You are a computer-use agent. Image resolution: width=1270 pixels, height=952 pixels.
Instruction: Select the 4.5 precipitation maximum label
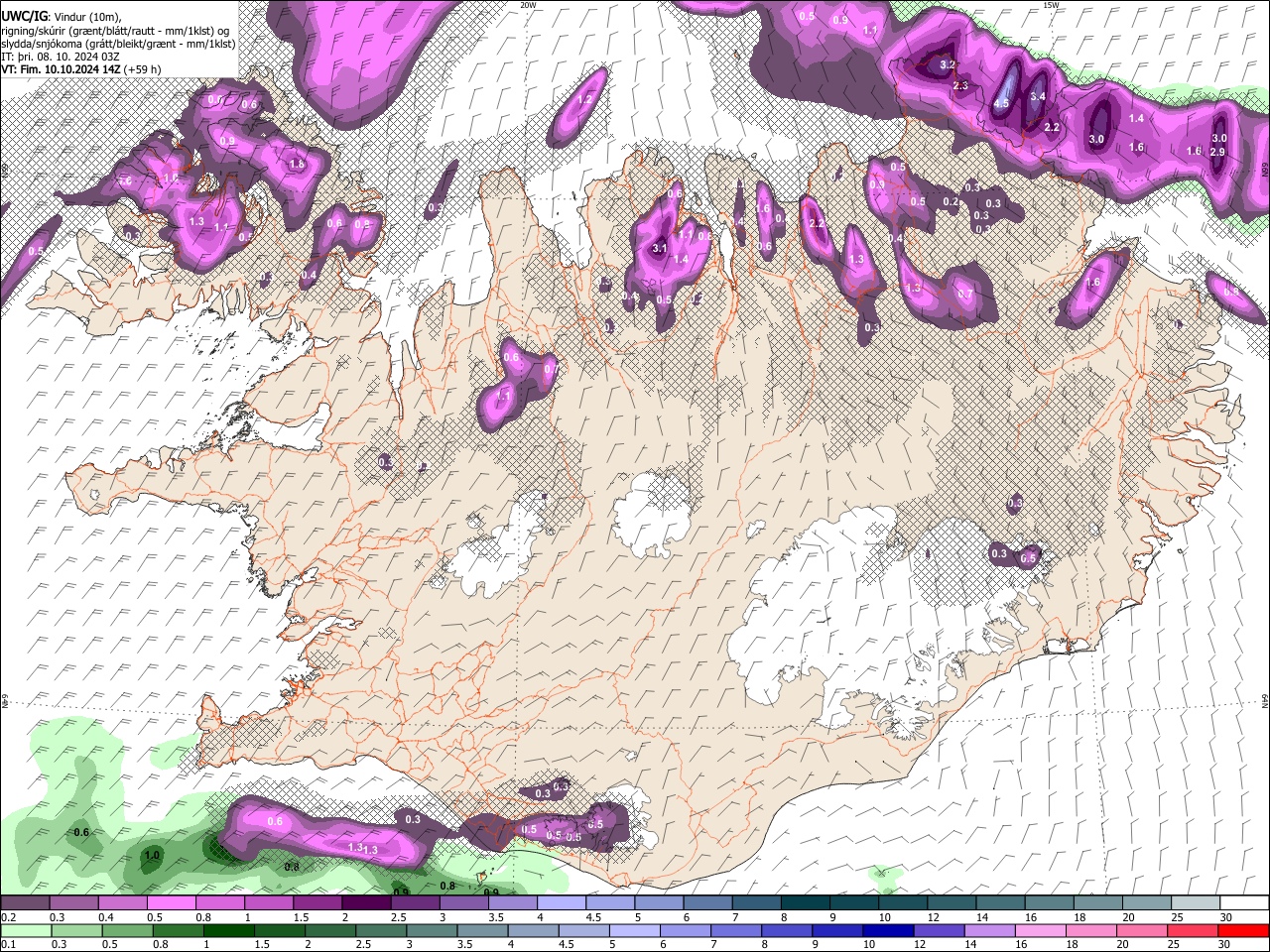coord(1001,103)
